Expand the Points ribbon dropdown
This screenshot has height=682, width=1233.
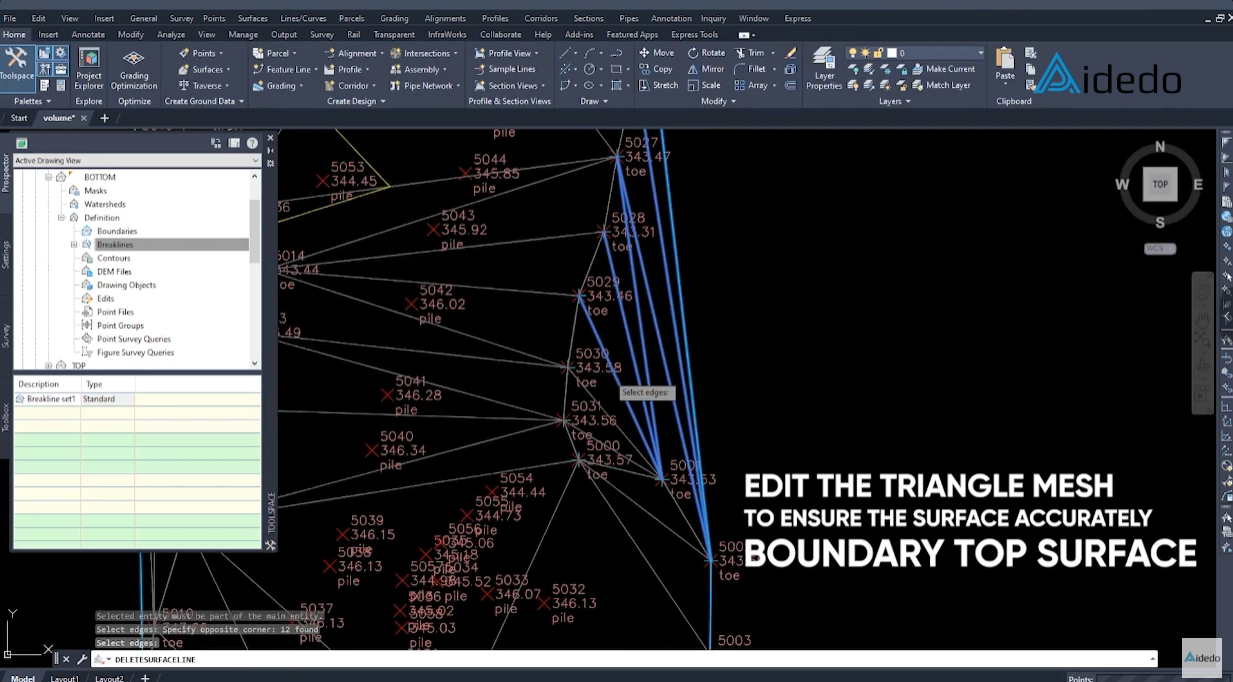click(x=219, y=53)
